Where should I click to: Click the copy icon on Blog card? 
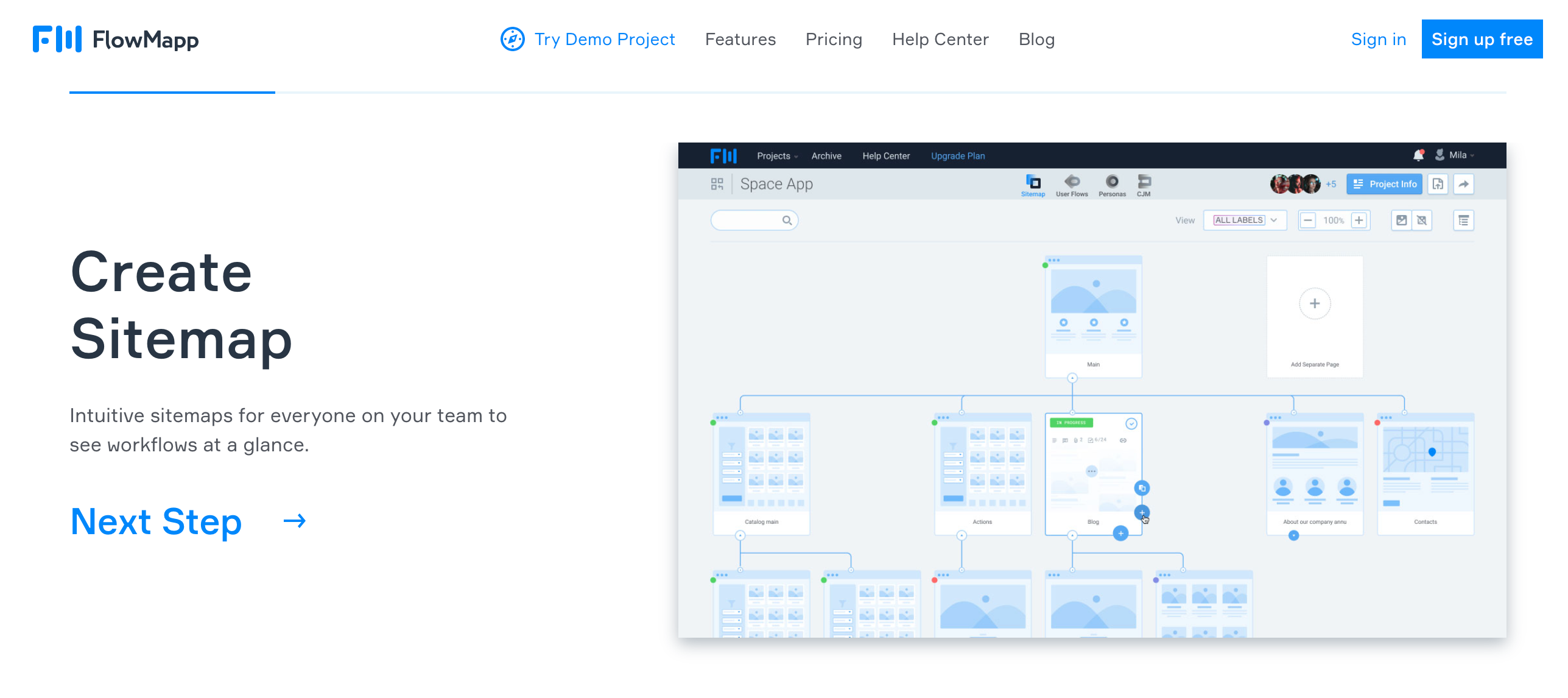pos(1142,488)
